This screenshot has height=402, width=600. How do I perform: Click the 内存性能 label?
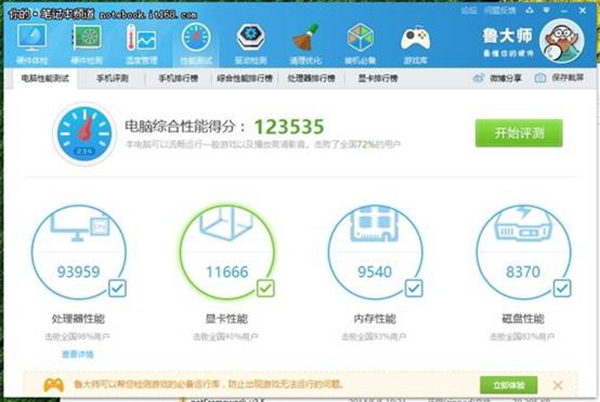(x=375, y=318)
